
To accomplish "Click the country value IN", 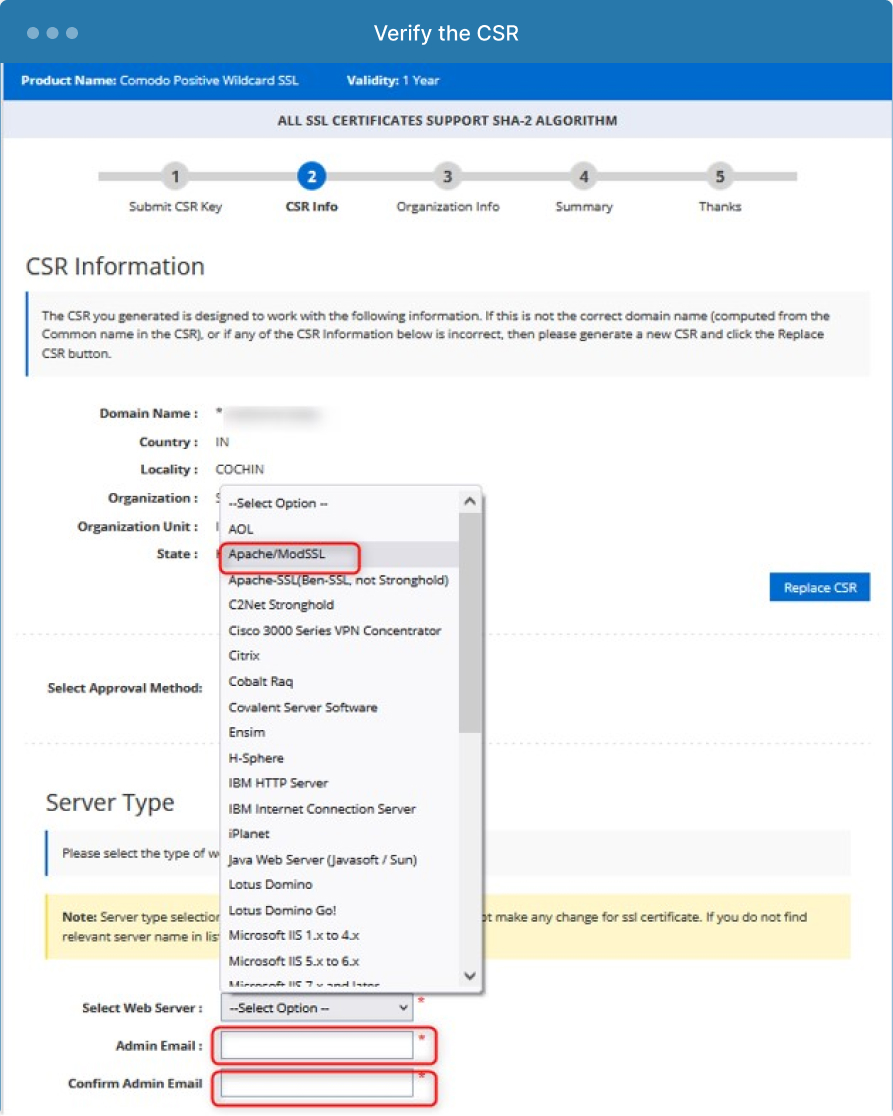I will tap(222, 442).
